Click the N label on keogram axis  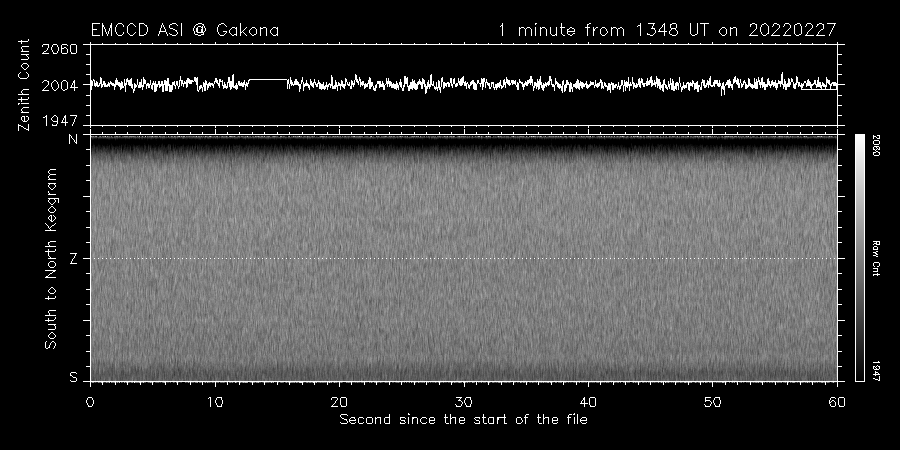pyautogui.click(x=73, y=139)
